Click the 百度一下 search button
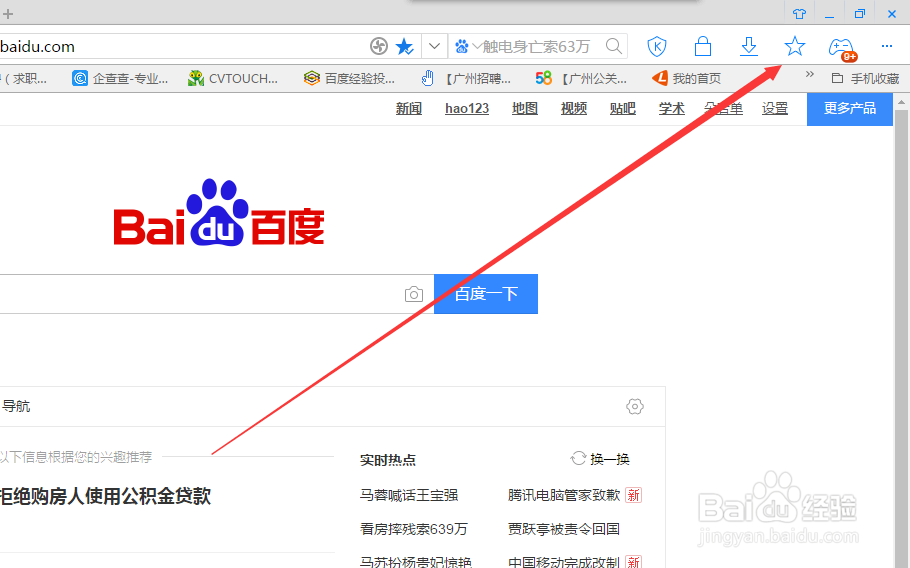This screenshot has width=910, height=568. tap(486, 294)
